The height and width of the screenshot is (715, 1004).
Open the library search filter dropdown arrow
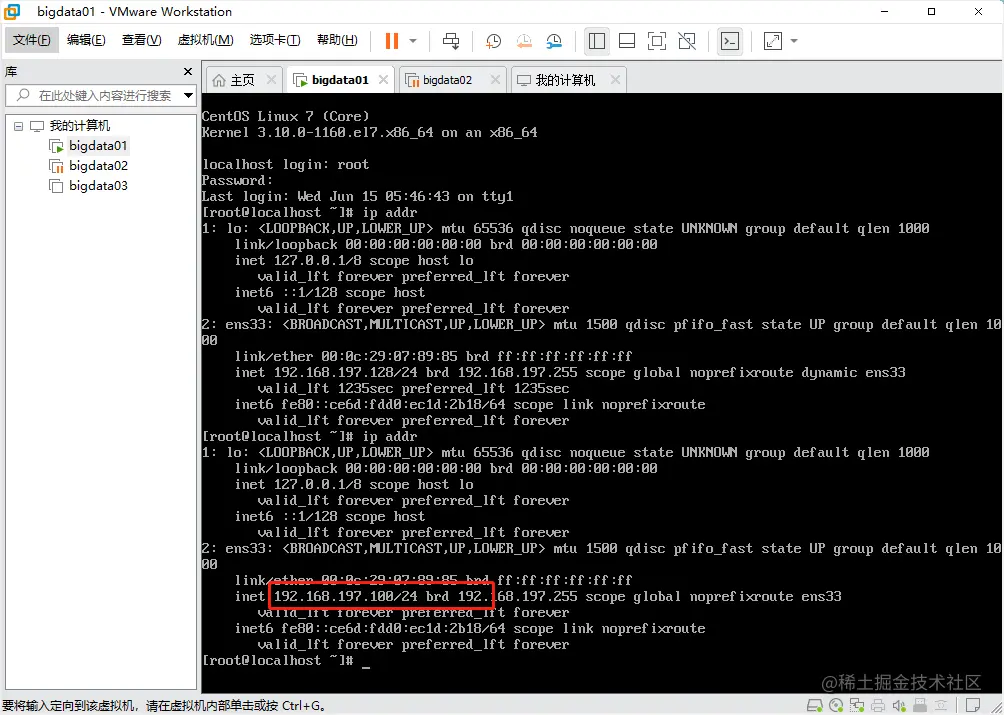click(x=188, y=95)
